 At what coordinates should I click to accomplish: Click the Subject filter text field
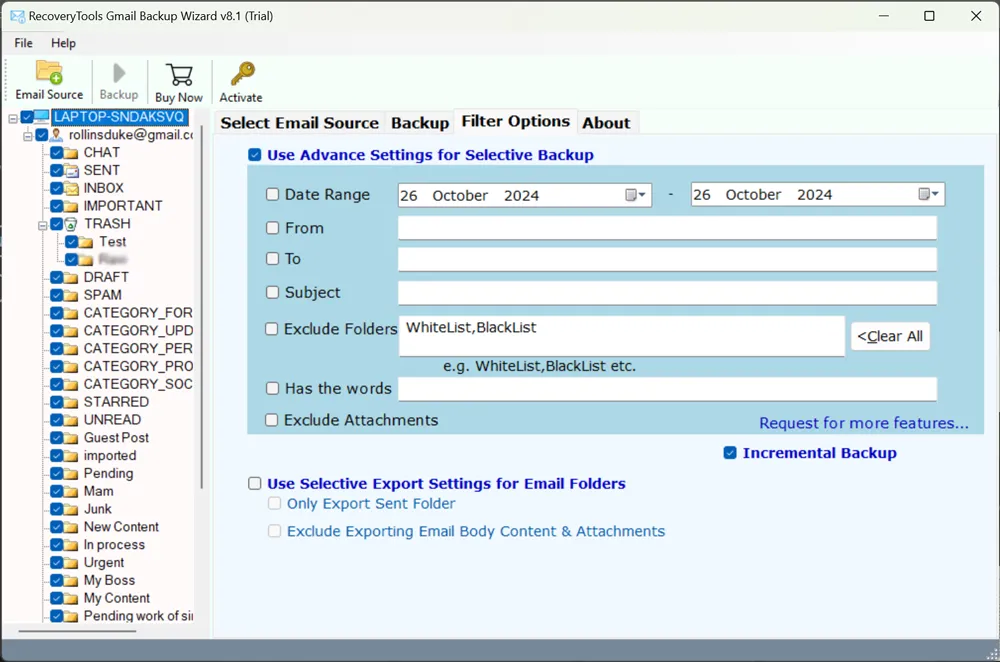667,293
